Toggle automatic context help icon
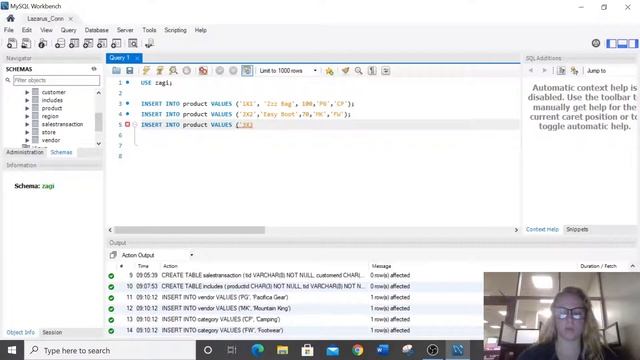The height and width of the screenshot is (360, 640). [574, 71]
